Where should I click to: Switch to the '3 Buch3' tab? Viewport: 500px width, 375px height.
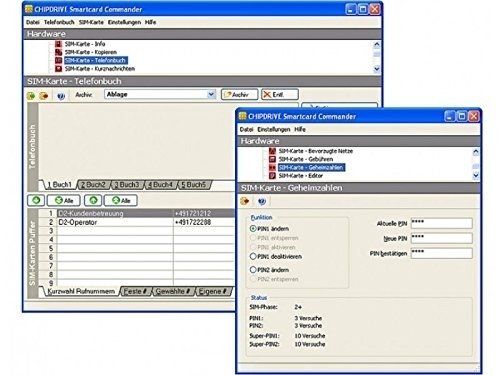click(127, 185)
